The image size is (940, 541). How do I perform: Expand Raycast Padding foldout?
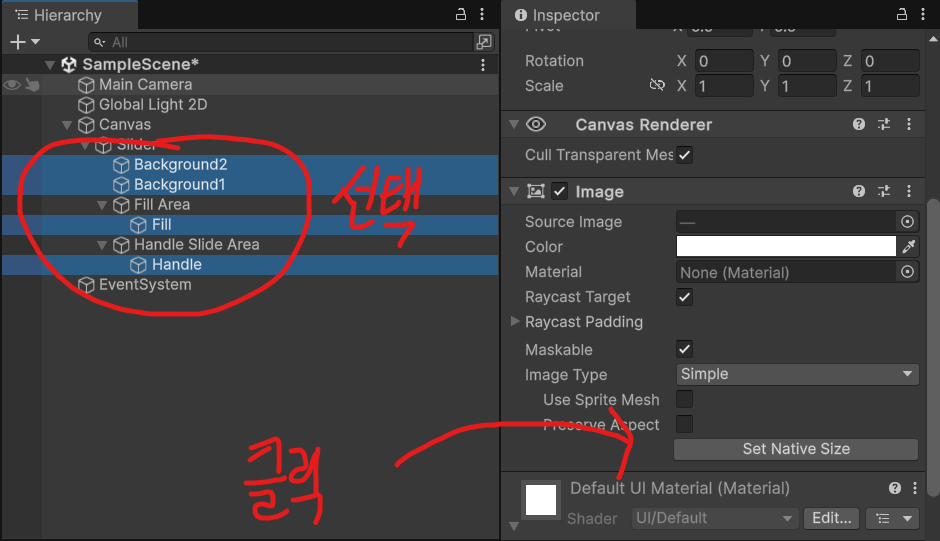pyautogui.click(x=514, y=321)
